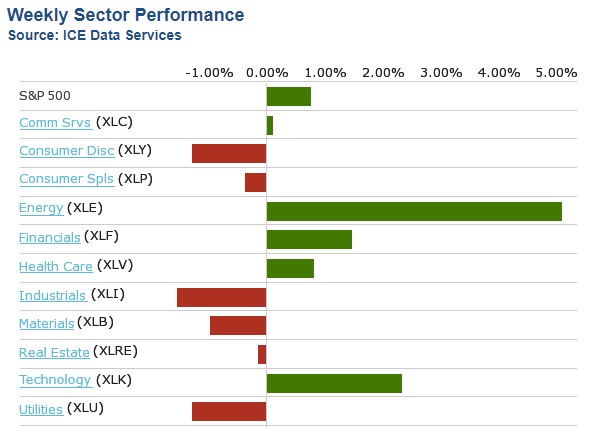Click the Weekly Sector Performance title
The height and width of the screenshot is (428, 606).
[125, 15]
